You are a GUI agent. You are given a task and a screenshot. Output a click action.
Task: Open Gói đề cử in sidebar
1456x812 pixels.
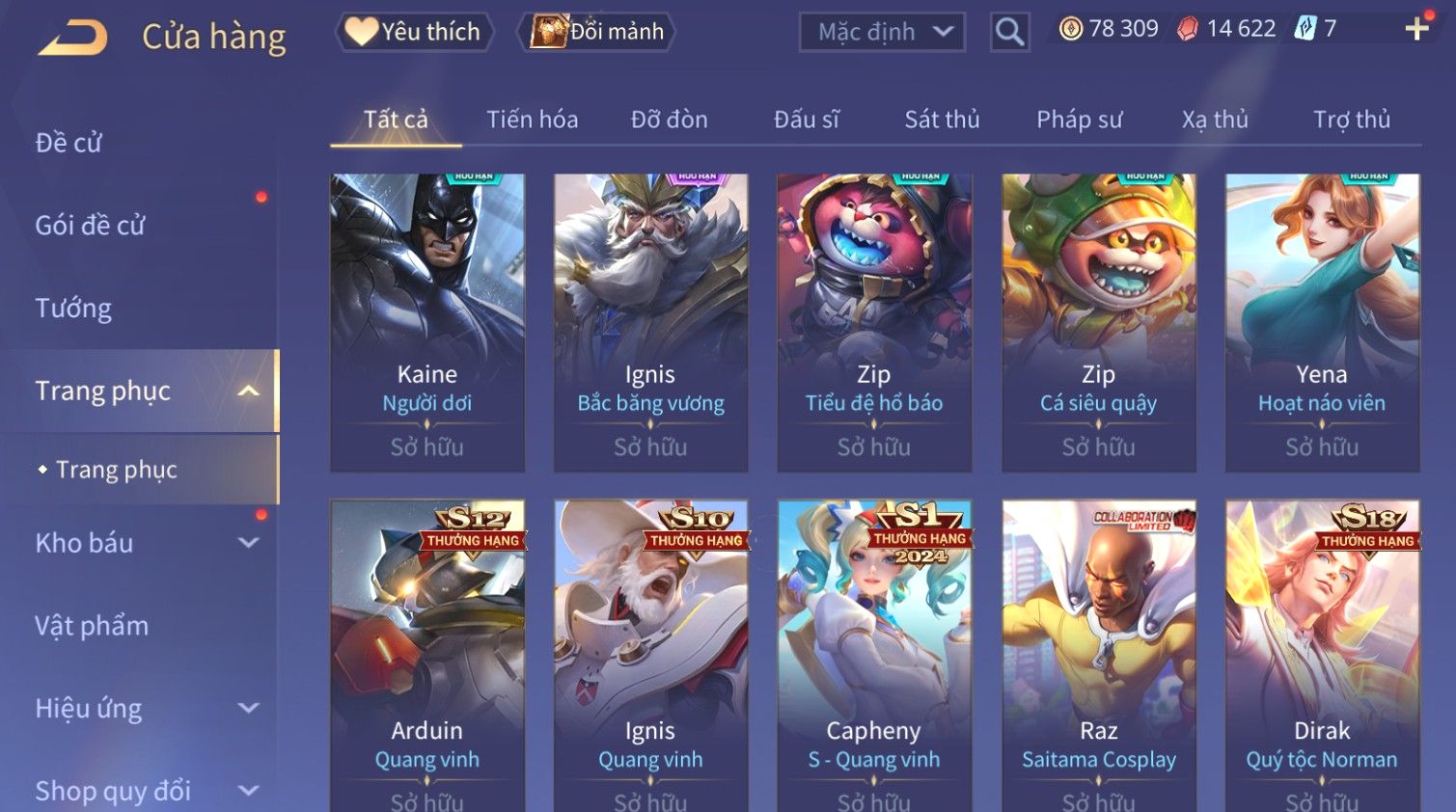(x=90, y=226)
